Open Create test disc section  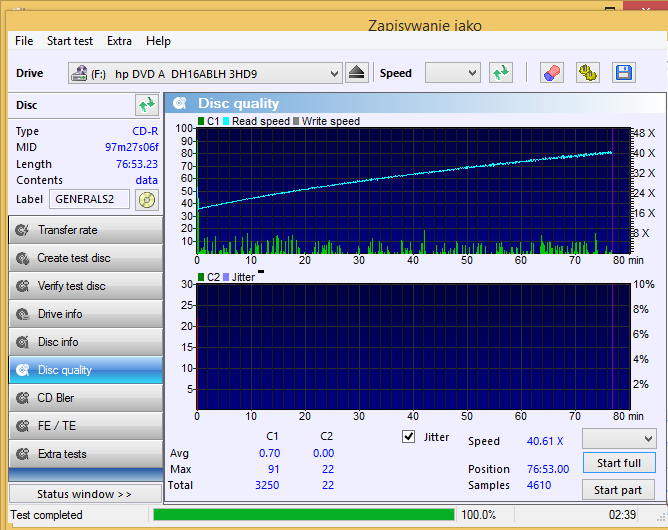click(x=86, y=258)
